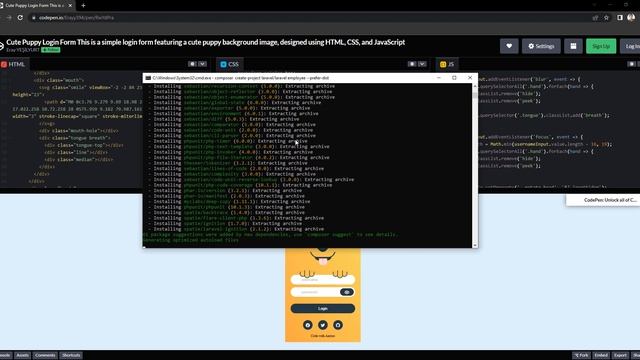The height and width of the screenshot is (360, 640).
Task: Click the username field in the puppy form
Action: point(322,280)
